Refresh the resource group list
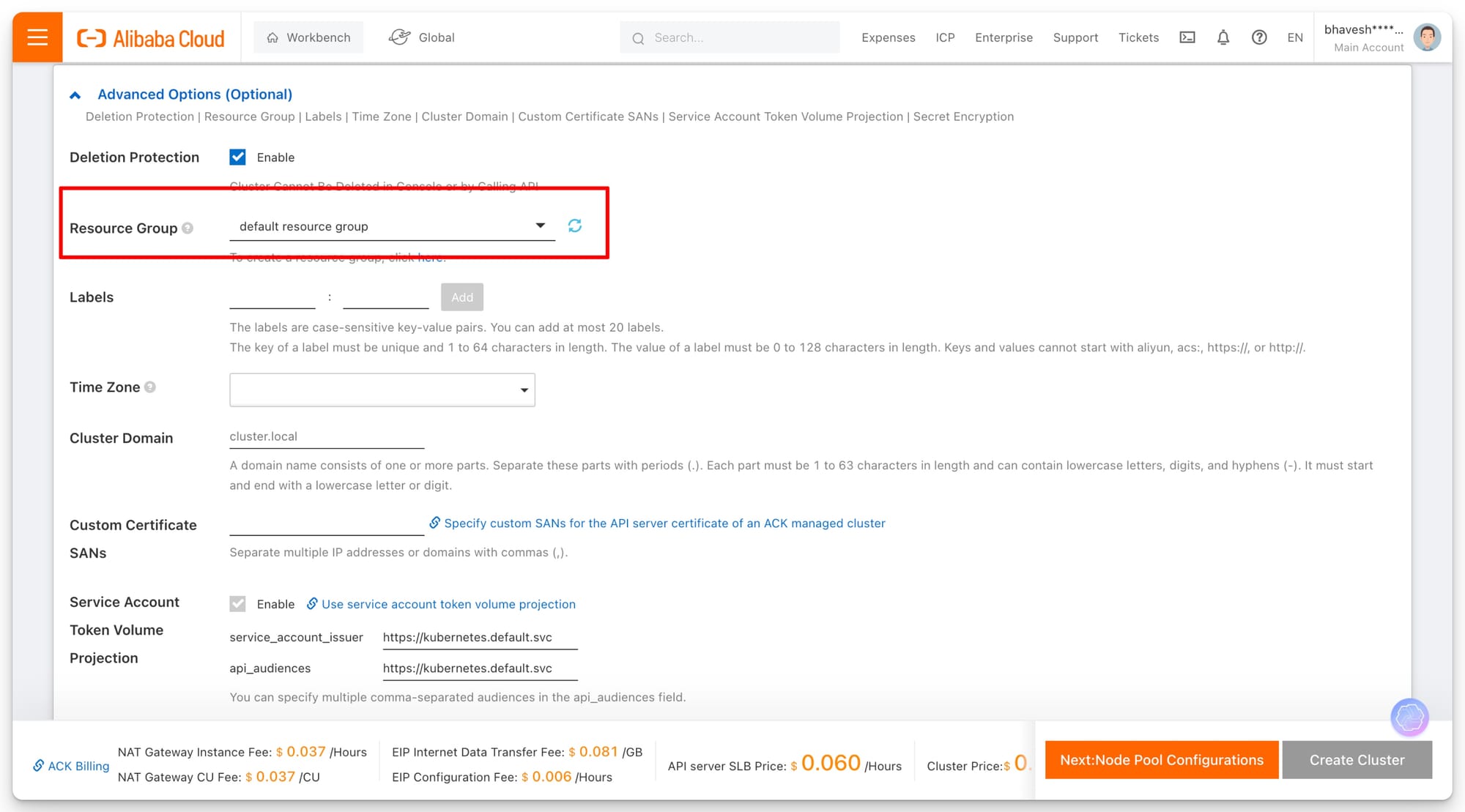Screen dimensions: 1465x812 (x=575, y=226)
